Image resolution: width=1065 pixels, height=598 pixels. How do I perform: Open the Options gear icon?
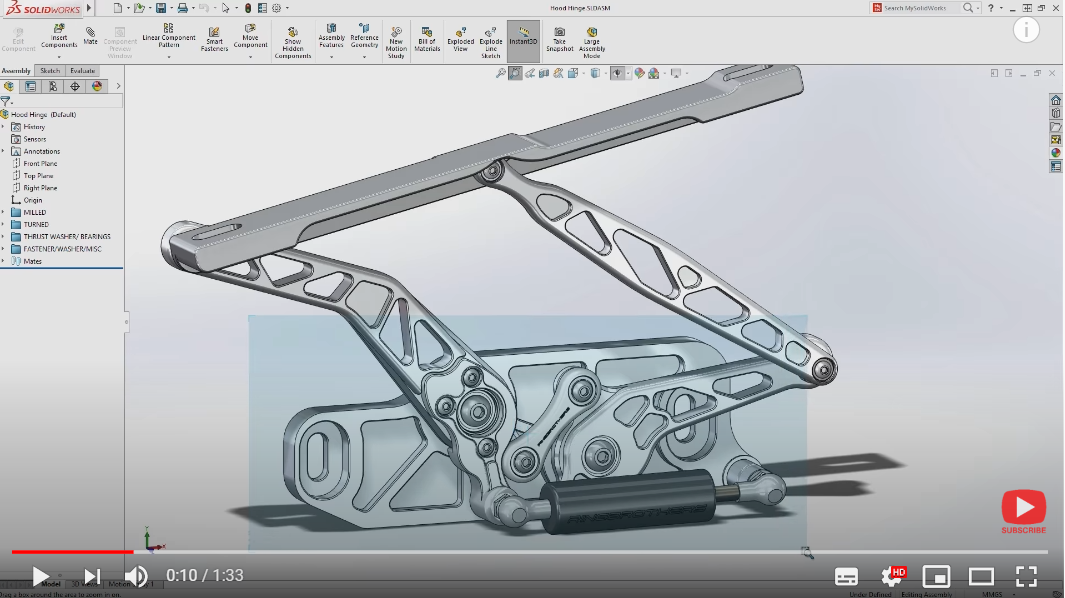click(276, 8)
